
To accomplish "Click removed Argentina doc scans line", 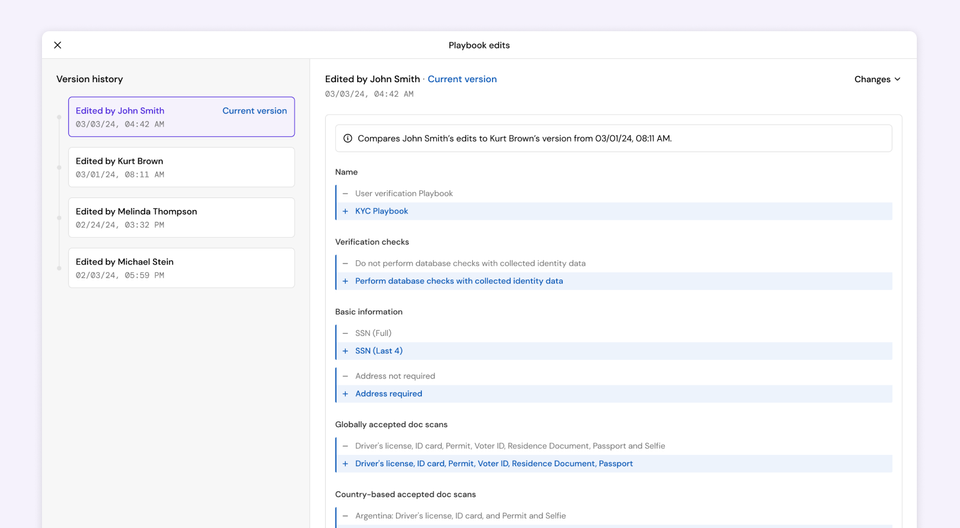I will (x=460, y=516).
